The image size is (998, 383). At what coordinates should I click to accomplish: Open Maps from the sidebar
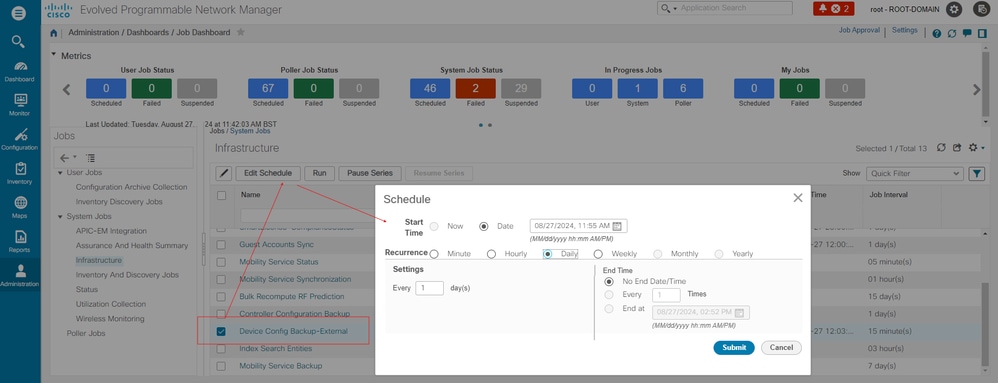coord(20,207)
